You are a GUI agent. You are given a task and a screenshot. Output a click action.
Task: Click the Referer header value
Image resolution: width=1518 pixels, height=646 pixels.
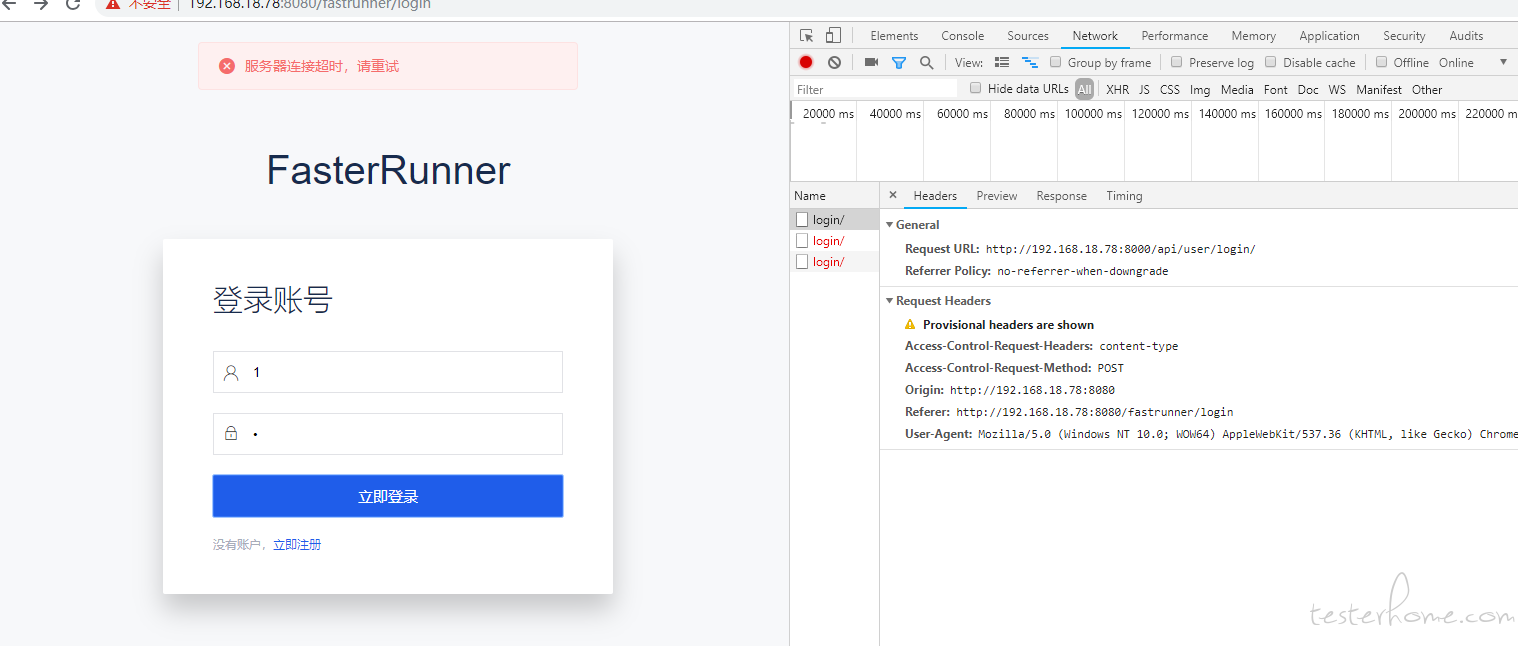(1095, 412)
